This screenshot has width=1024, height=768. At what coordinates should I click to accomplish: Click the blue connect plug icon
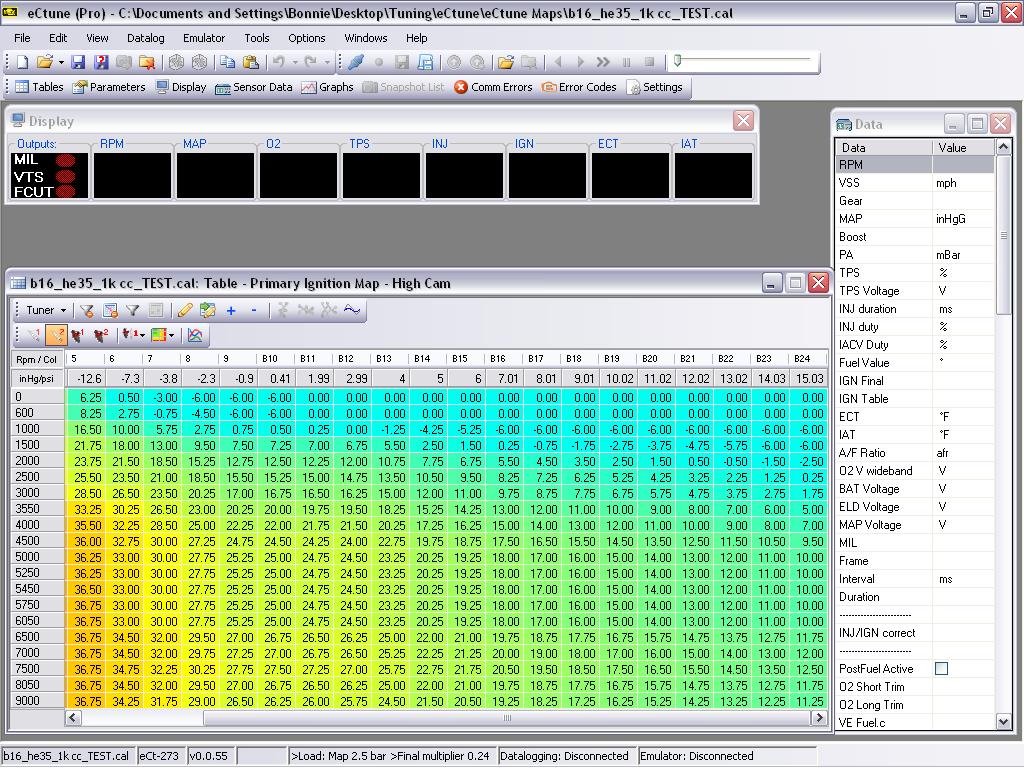(x=356, y=62)
